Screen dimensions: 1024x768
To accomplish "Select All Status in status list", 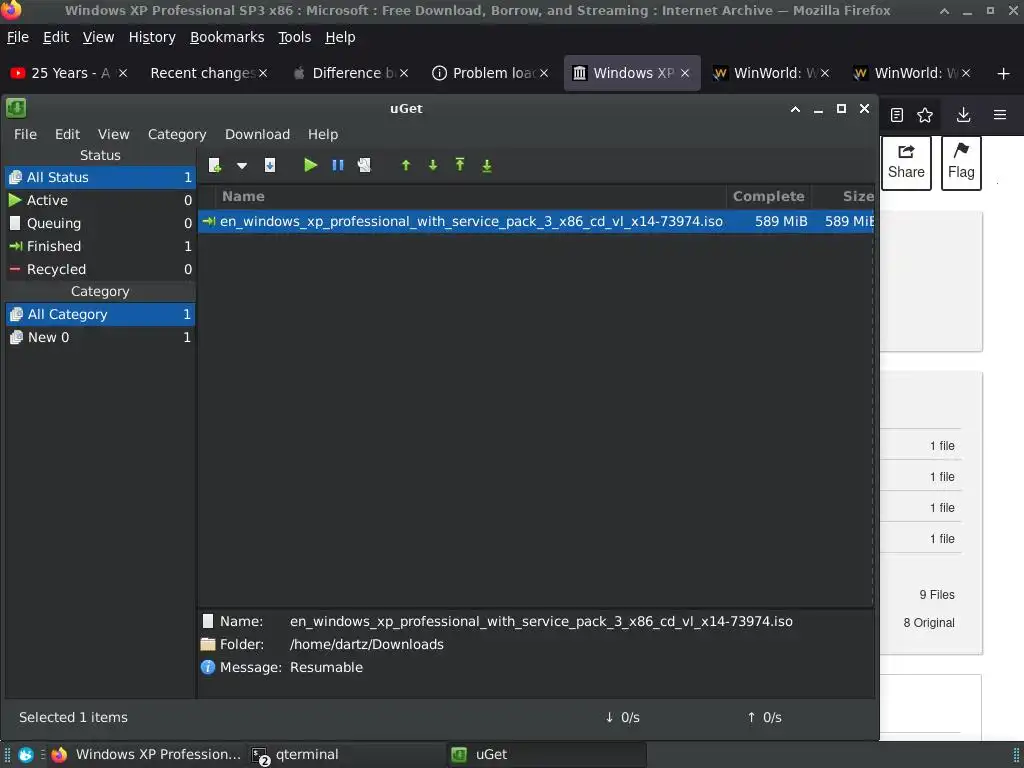I will pyautogui.click(x=101, y=177).
